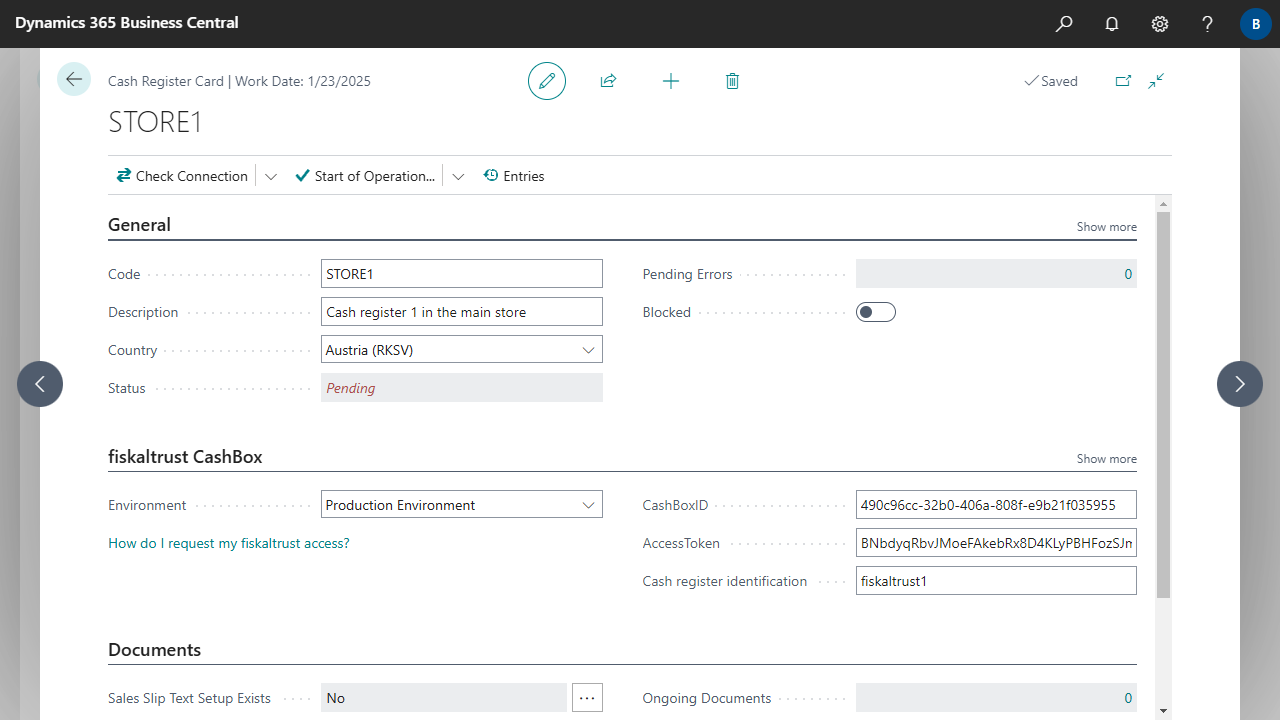Click the Description input field
1280x720 pixels.
(462, 312)
